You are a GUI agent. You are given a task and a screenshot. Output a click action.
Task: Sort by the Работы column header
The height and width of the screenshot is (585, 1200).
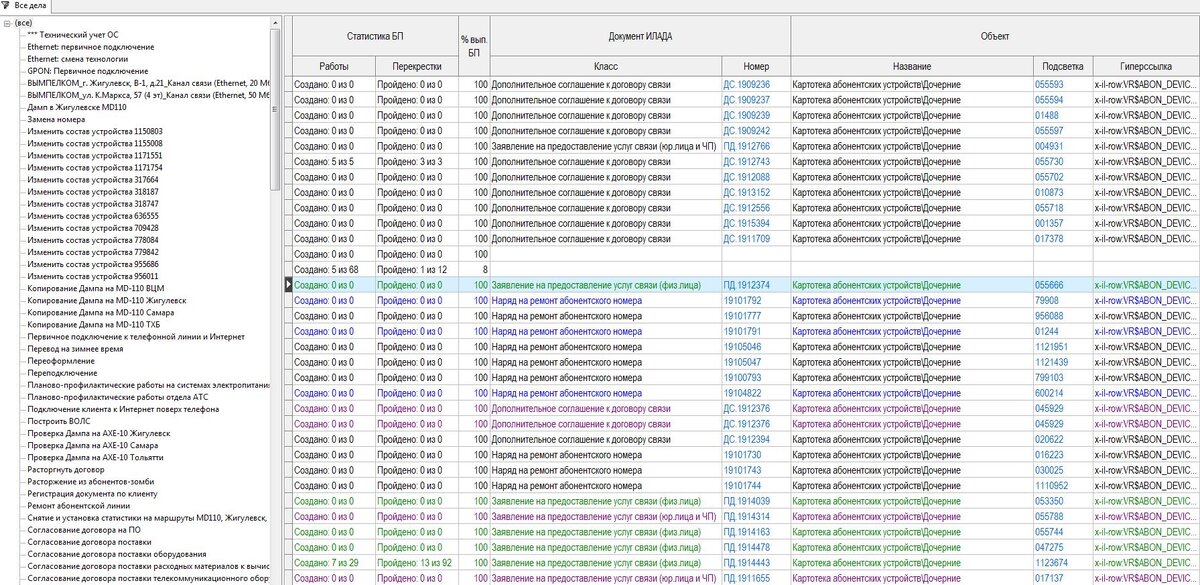point(333,65)
